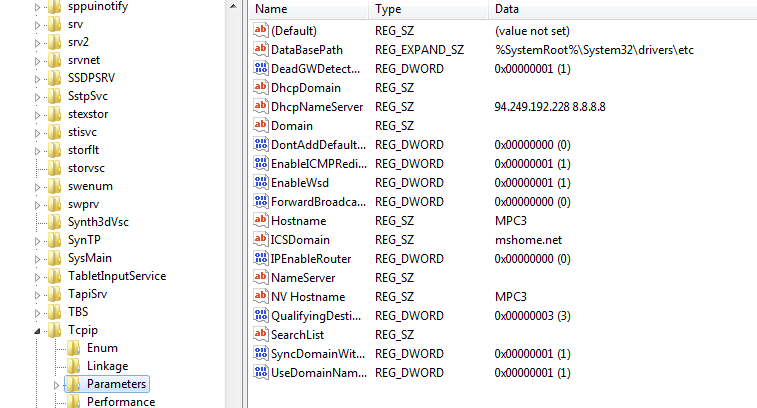Click the NameServer string icon
This screenshot has width=757, height=408.
(x=261, y=278)
